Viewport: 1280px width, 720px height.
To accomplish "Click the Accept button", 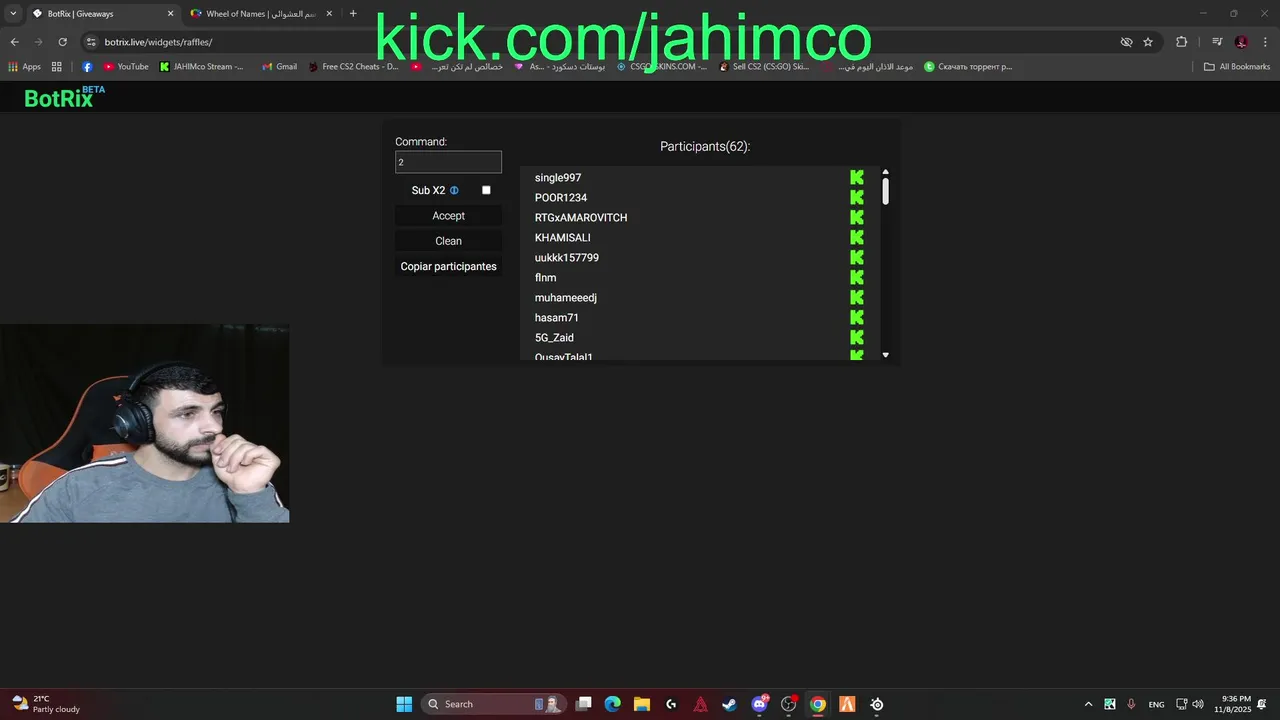I will (x=448, y=216).
